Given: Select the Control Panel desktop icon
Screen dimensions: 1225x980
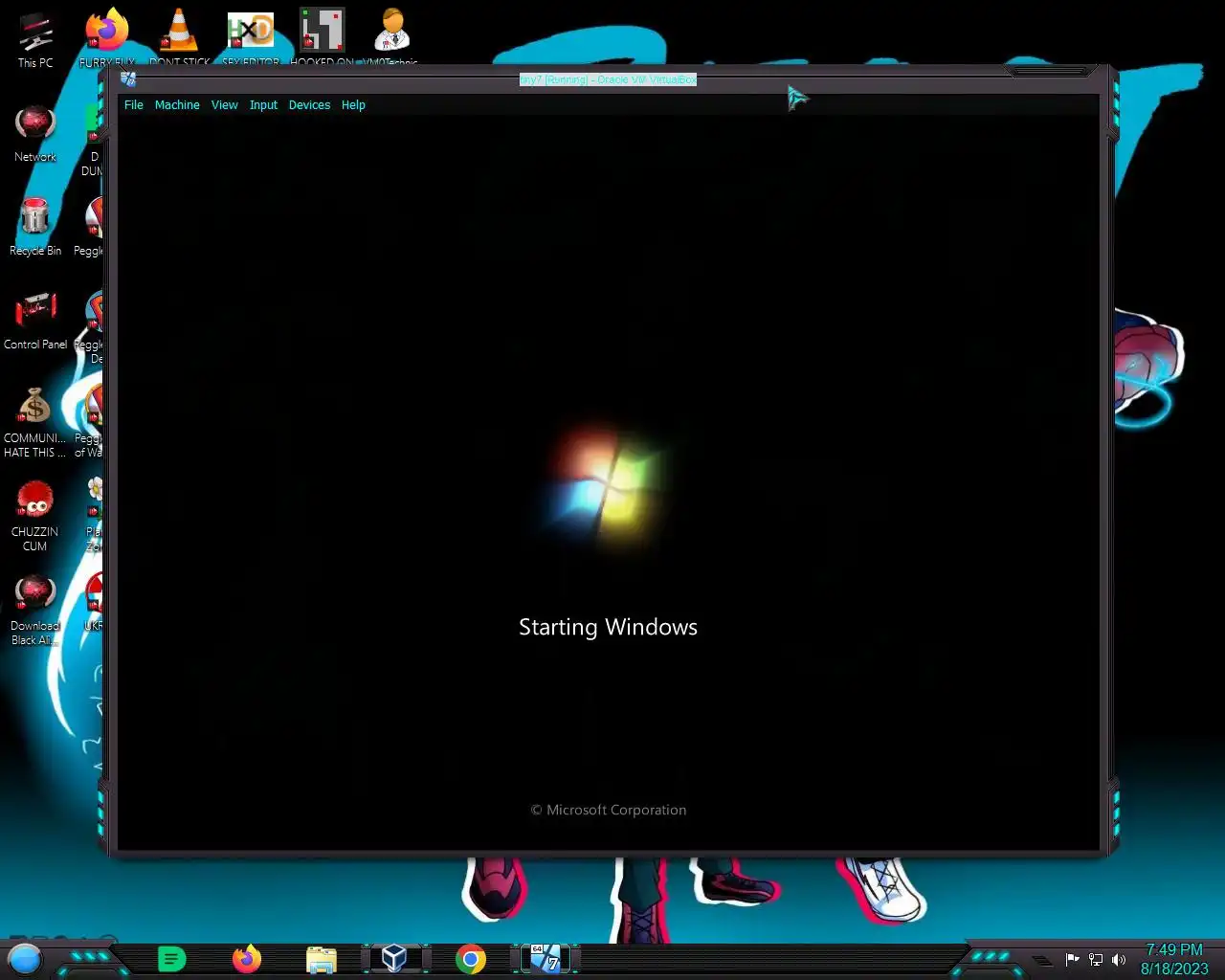Looking at the screenshot, I should click(x=35, y=321).
